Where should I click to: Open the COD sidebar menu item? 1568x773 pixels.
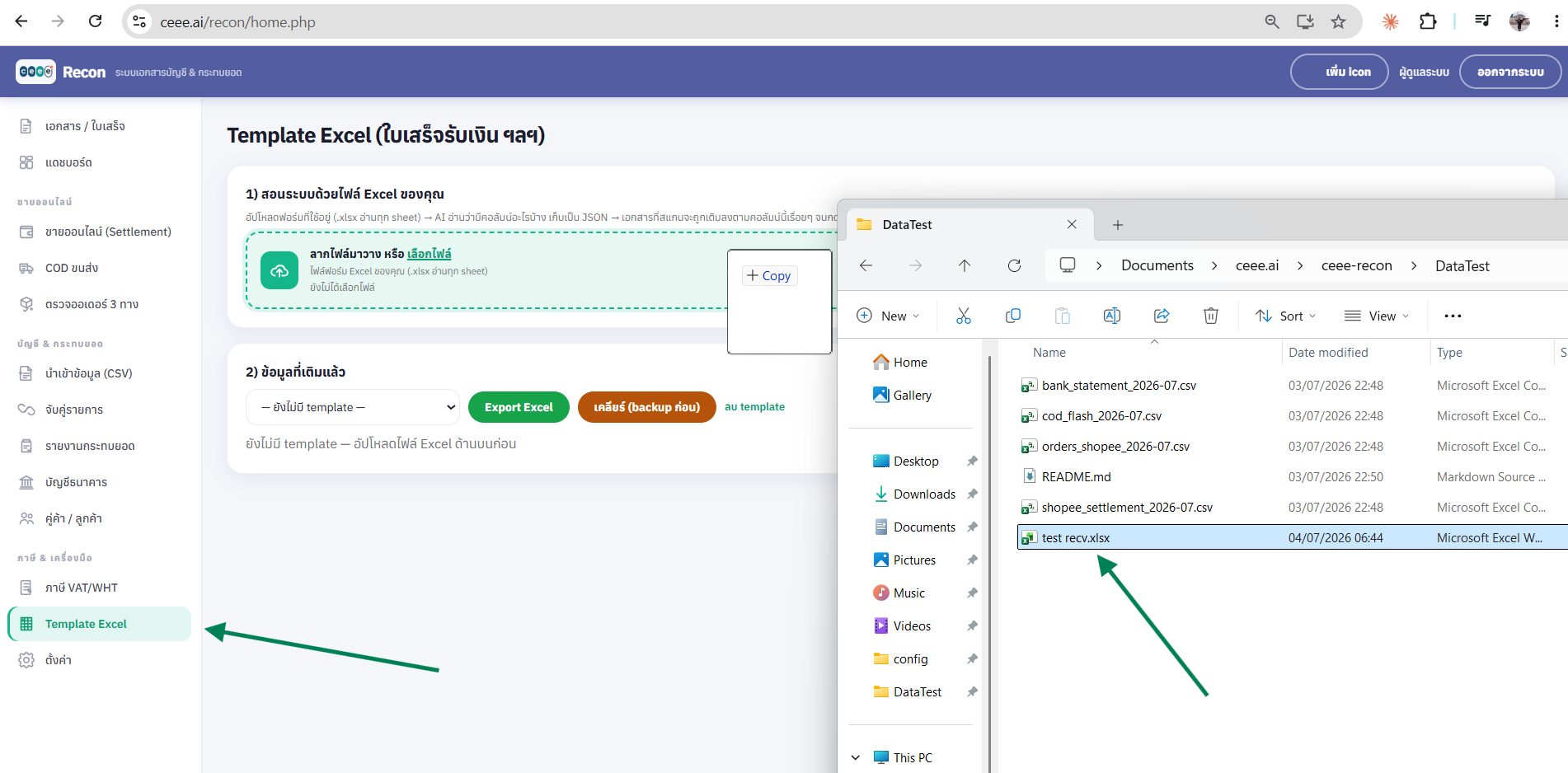tap(100, 268)
